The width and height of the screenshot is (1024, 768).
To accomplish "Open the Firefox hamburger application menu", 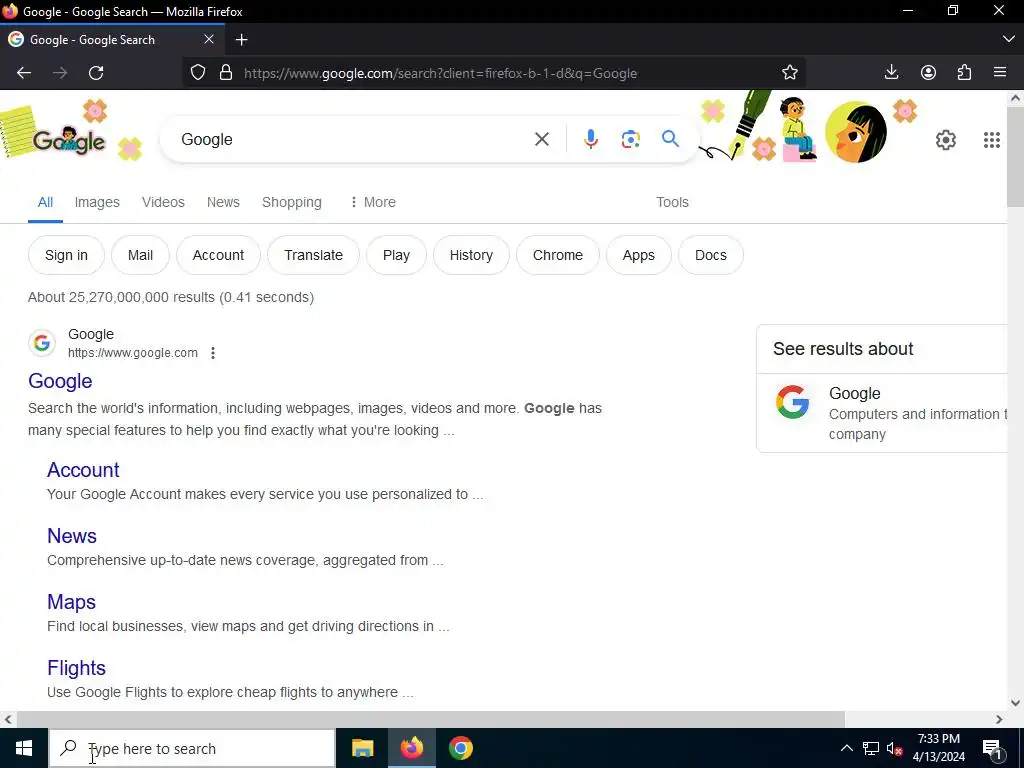I will coord(1000,72).
